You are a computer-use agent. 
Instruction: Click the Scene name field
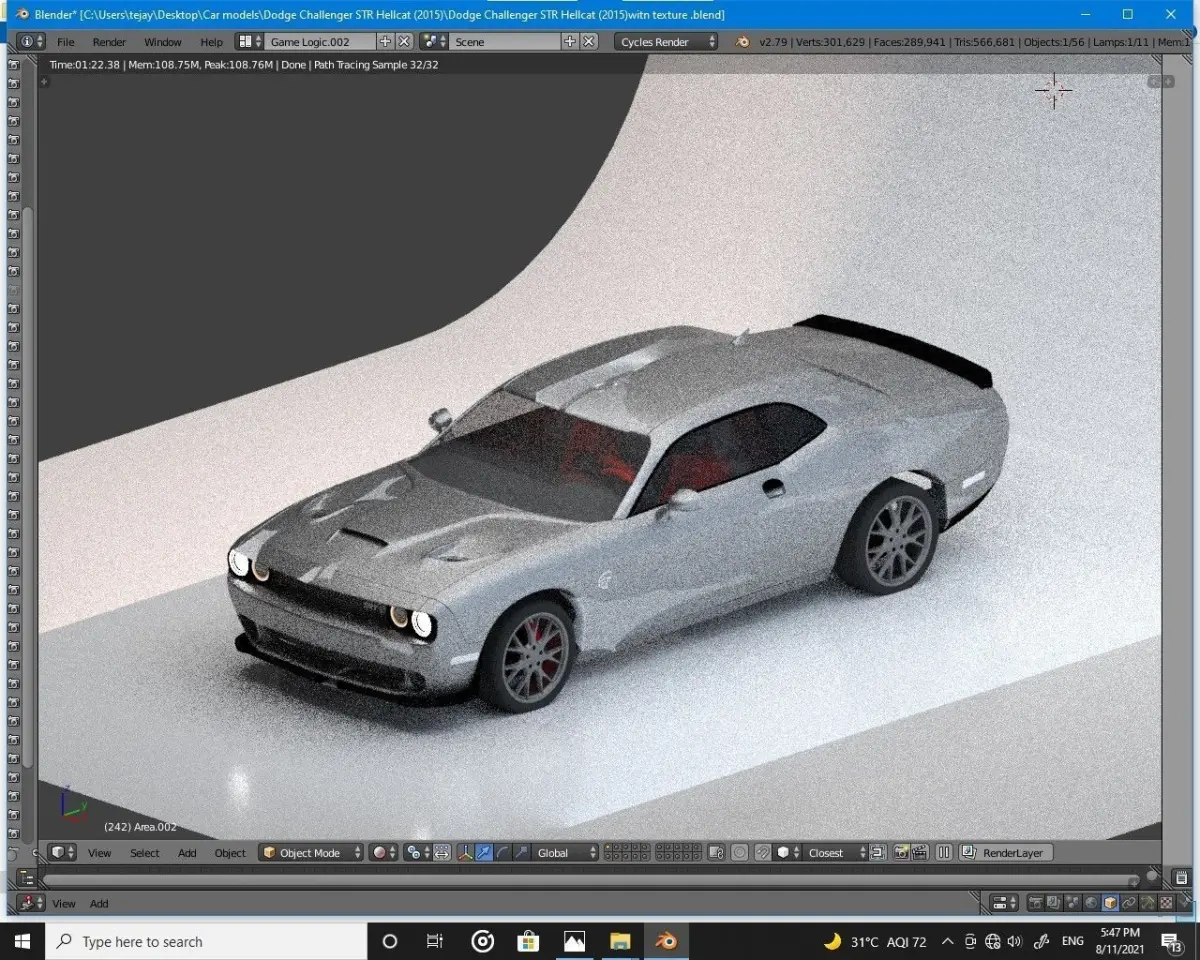(505, 41)
